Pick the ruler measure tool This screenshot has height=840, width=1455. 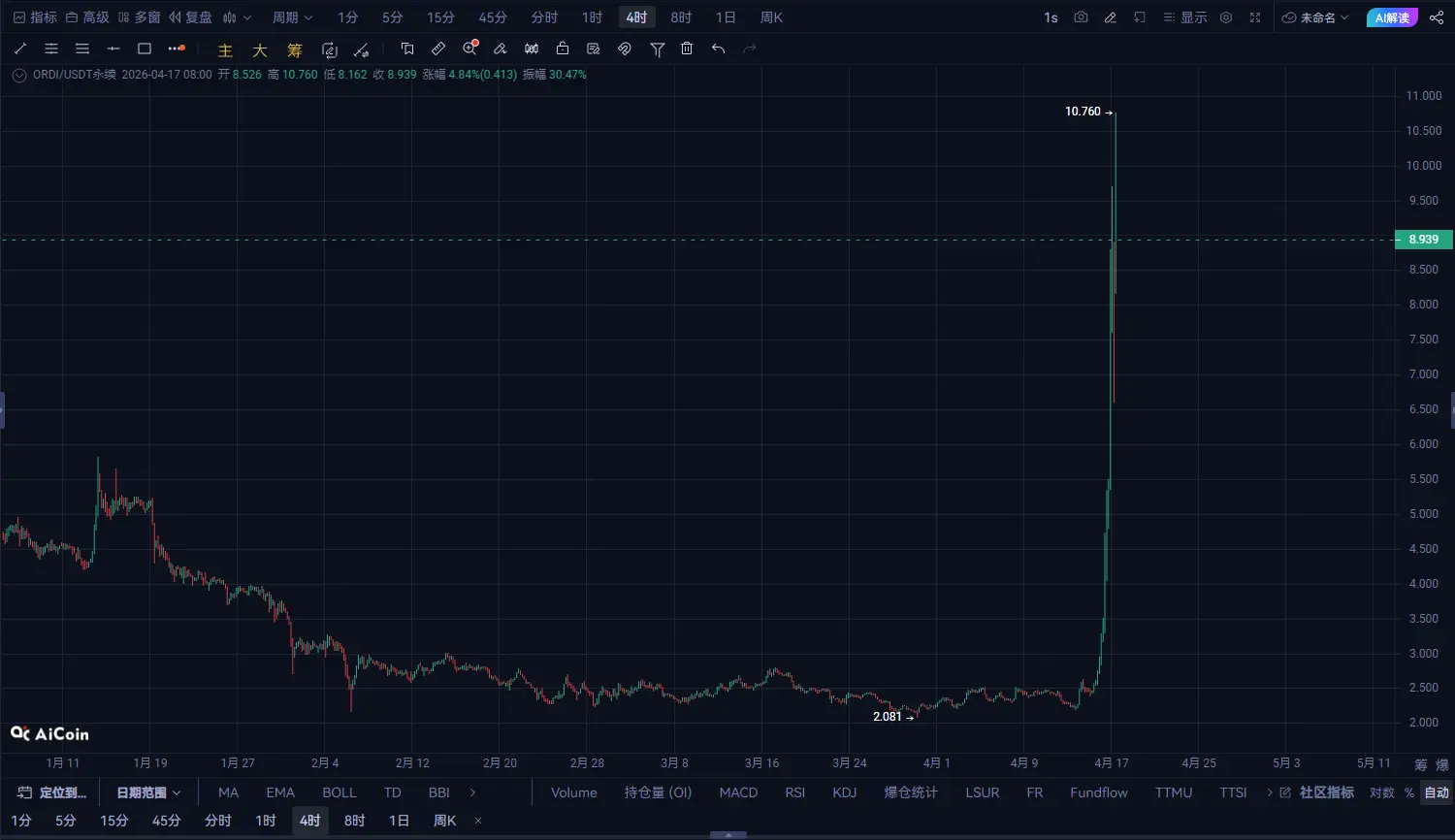click(x=438, y=48)
